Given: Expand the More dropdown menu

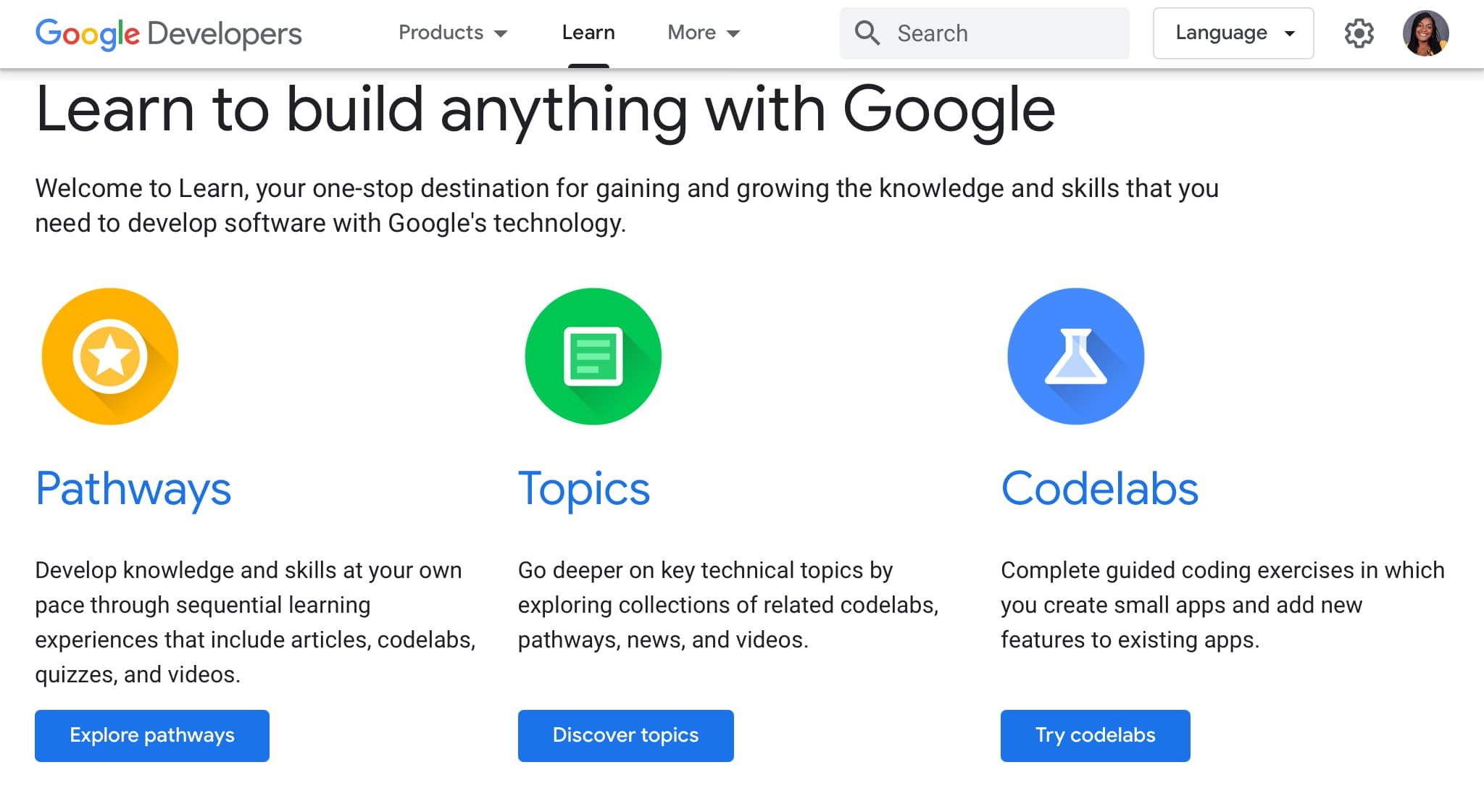Looking at the screenshot, I should tap(703, 33).
